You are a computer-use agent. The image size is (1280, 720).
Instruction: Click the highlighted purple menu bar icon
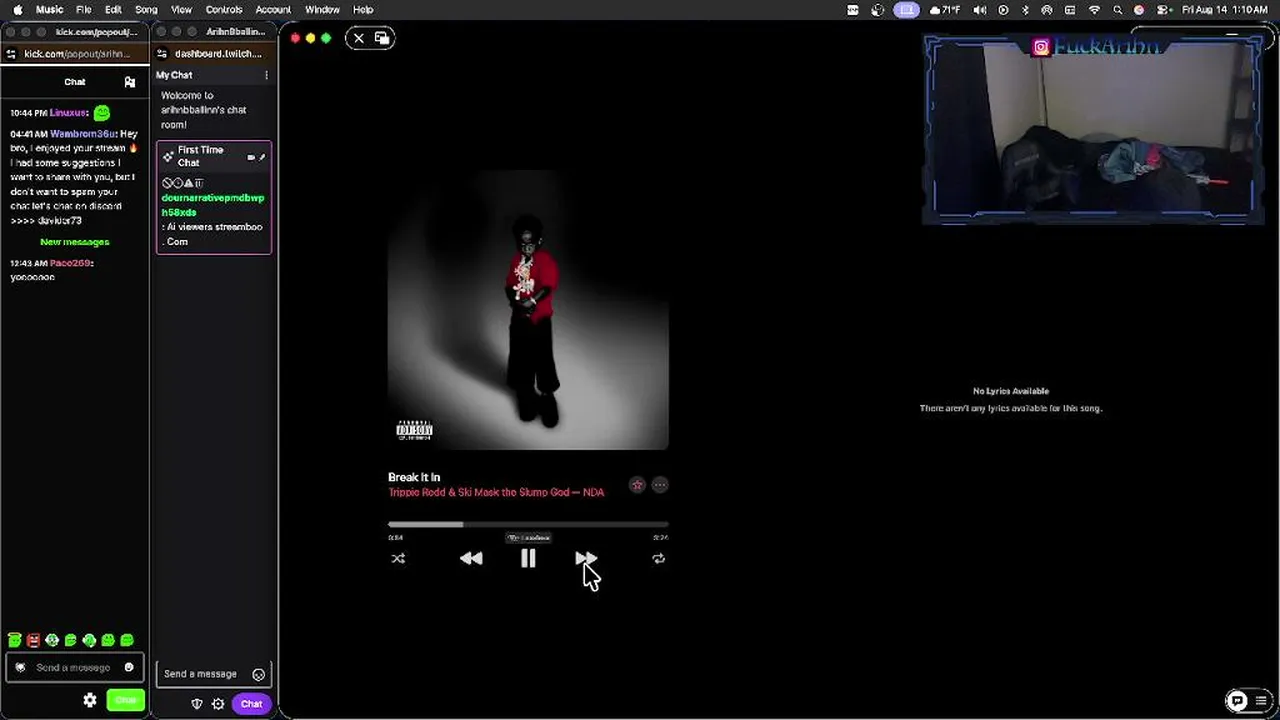pyautogui.click(x=907, y=10)
